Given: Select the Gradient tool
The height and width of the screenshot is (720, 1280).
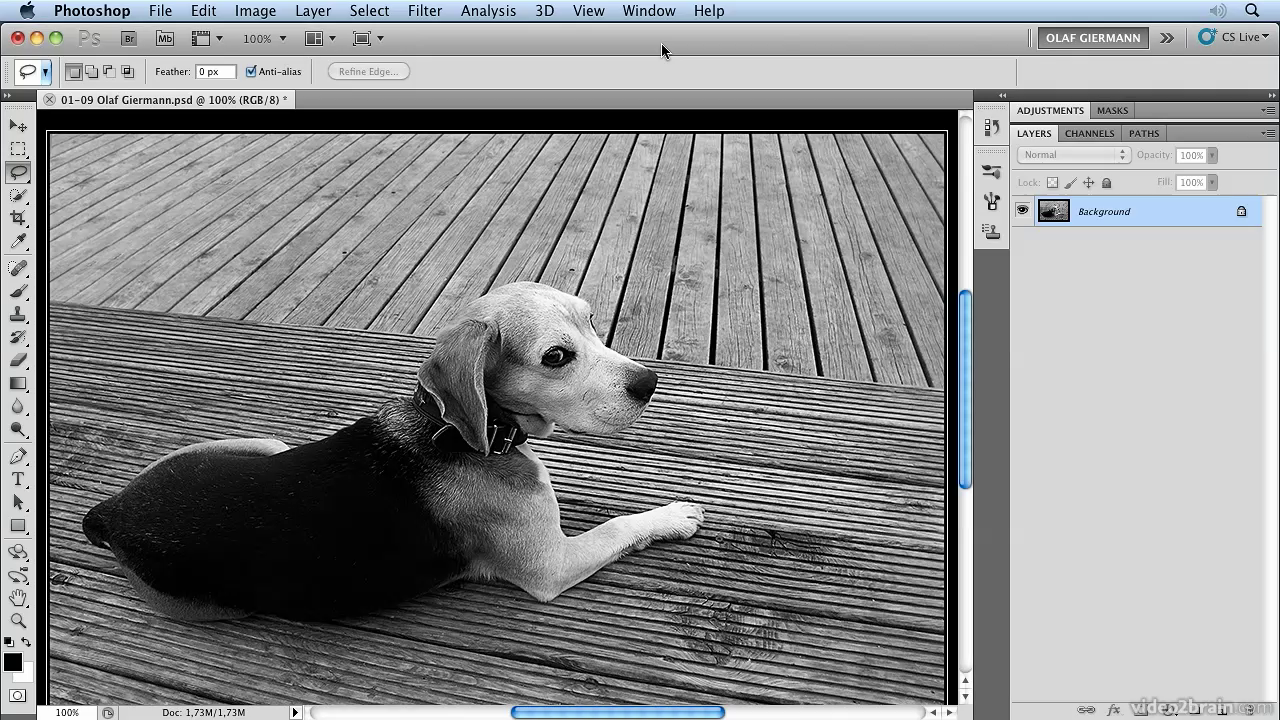Looking at the screenshot, I should tap(18, 383).
